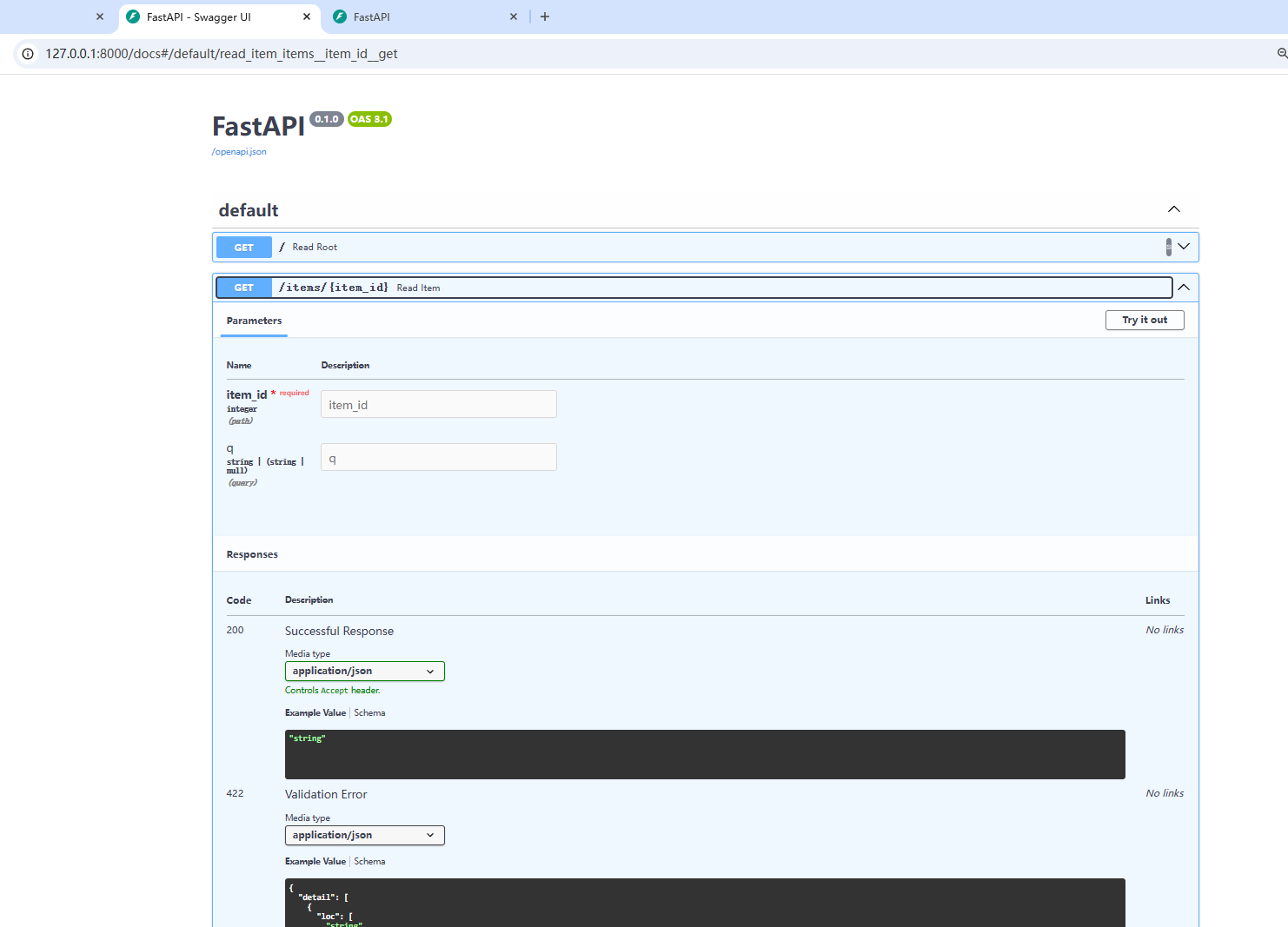Screen dimensions: 1288x927
Task: Select Schema tab for 422 response
Action: [x=369, y=862]
